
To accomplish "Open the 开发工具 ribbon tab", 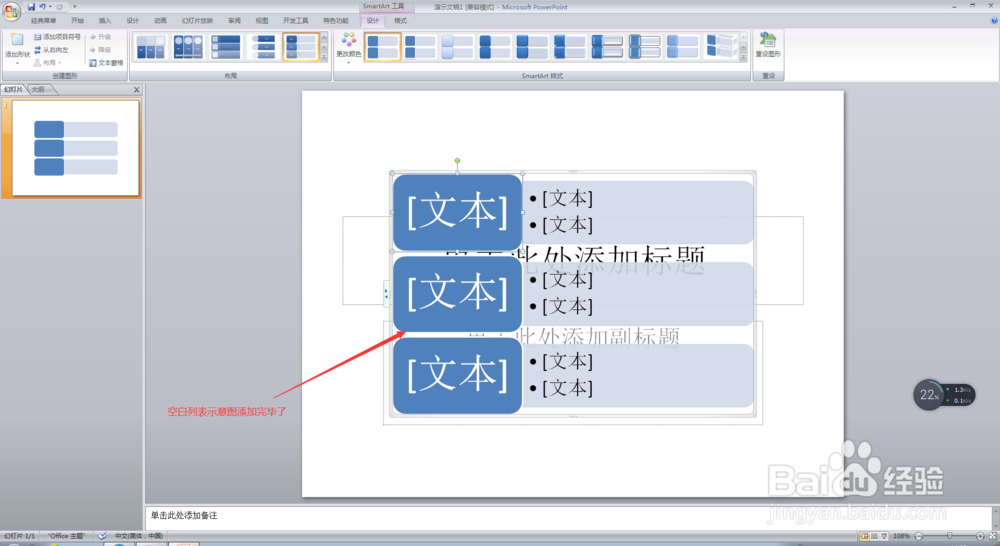I will (x=295, y=21).
